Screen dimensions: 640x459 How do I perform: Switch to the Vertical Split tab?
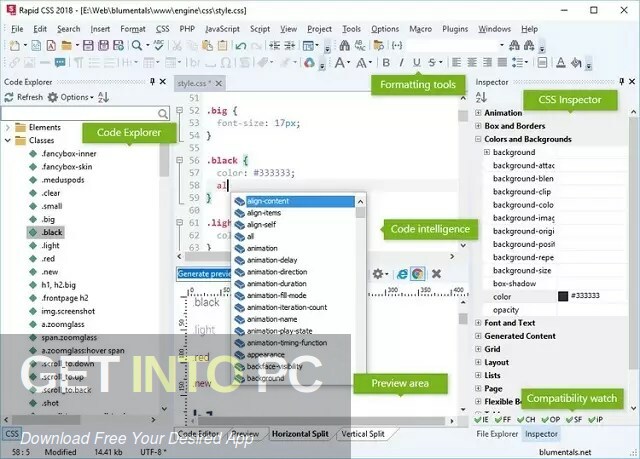point(363,434)
